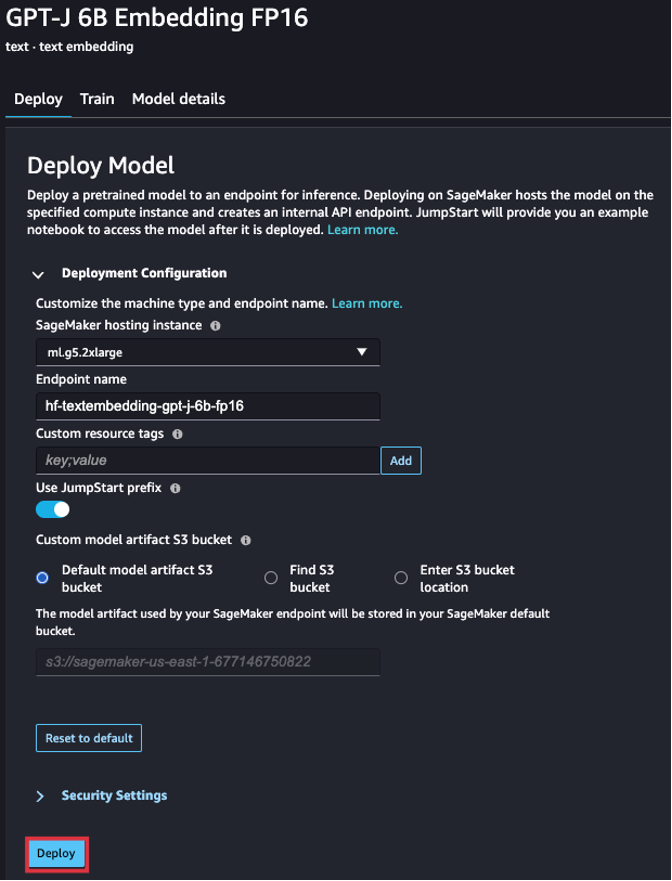Click the GPT-J 6B Embedding FP16 title
Viewport: 672px width, 881px height.
click(x=157, y=18)
